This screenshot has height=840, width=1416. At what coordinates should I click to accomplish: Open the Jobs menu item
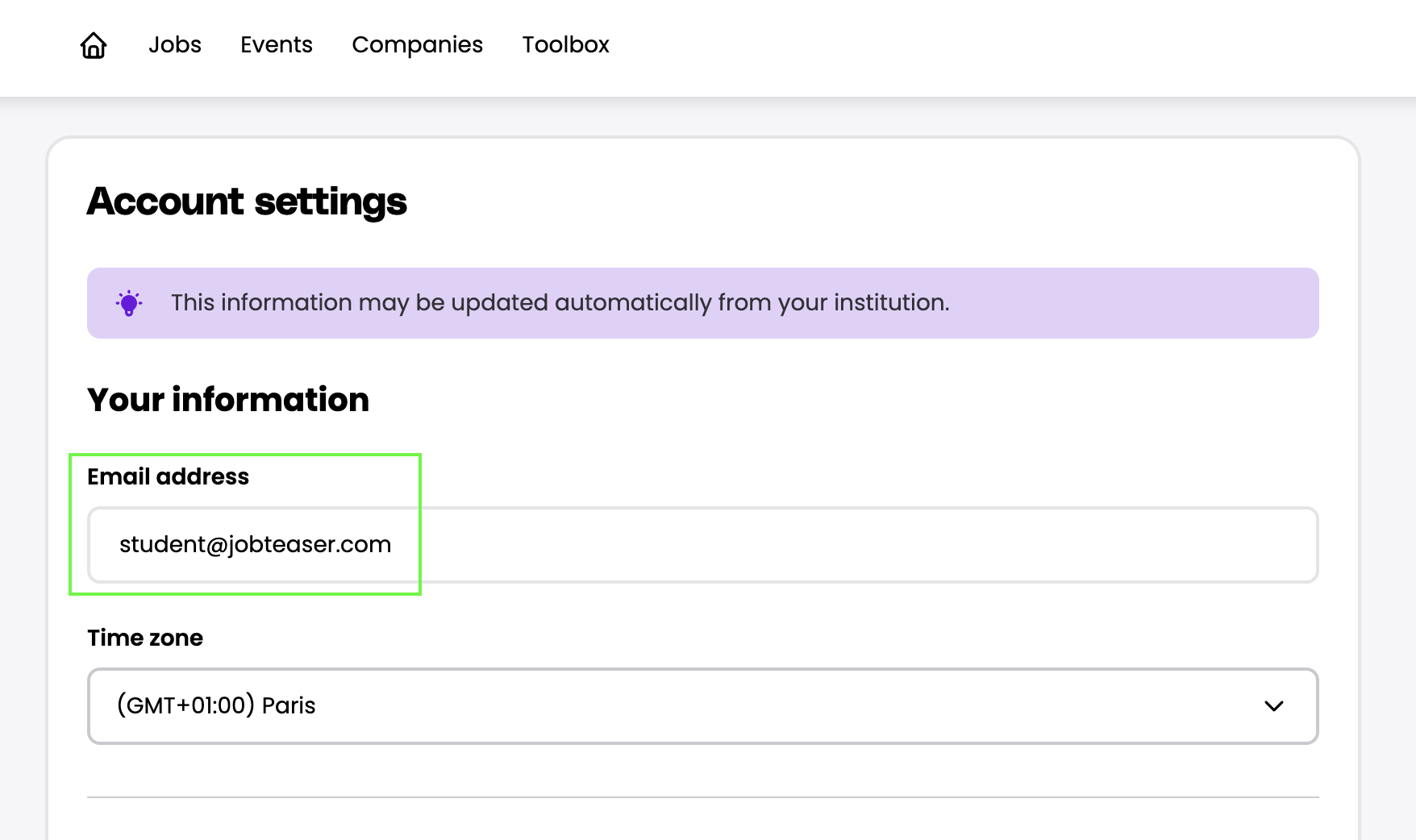174,45
